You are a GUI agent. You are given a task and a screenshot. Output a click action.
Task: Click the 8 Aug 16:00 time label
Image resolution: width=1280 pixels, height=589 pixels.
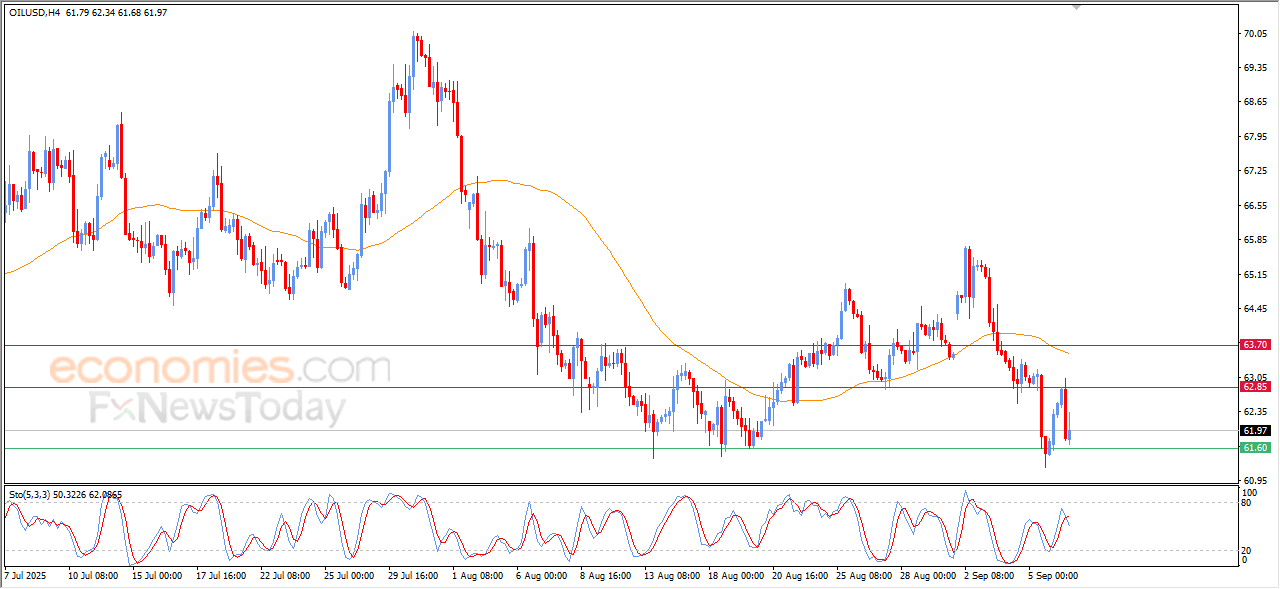(605, 576)
